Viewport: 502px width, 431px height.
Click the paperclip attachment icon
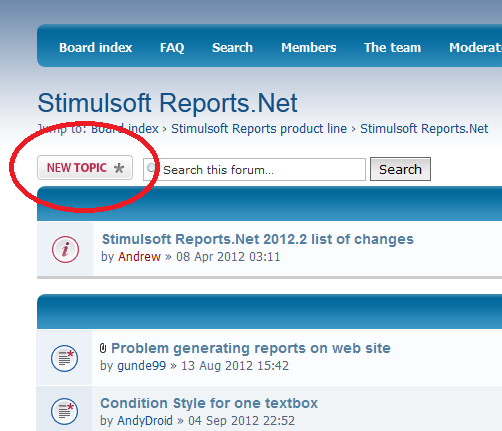tap(103, 348)
